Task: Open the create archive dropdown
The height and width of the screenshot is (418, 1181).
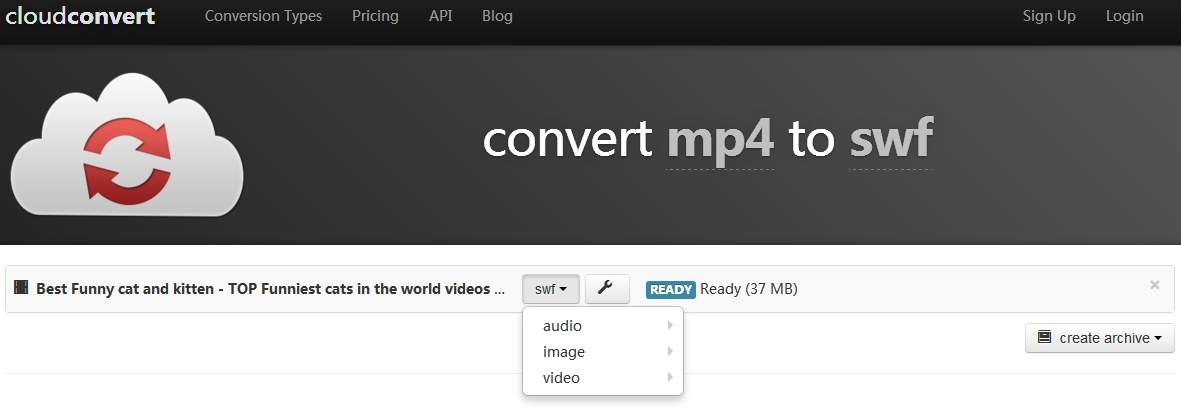Action: tap(1099, 338)
